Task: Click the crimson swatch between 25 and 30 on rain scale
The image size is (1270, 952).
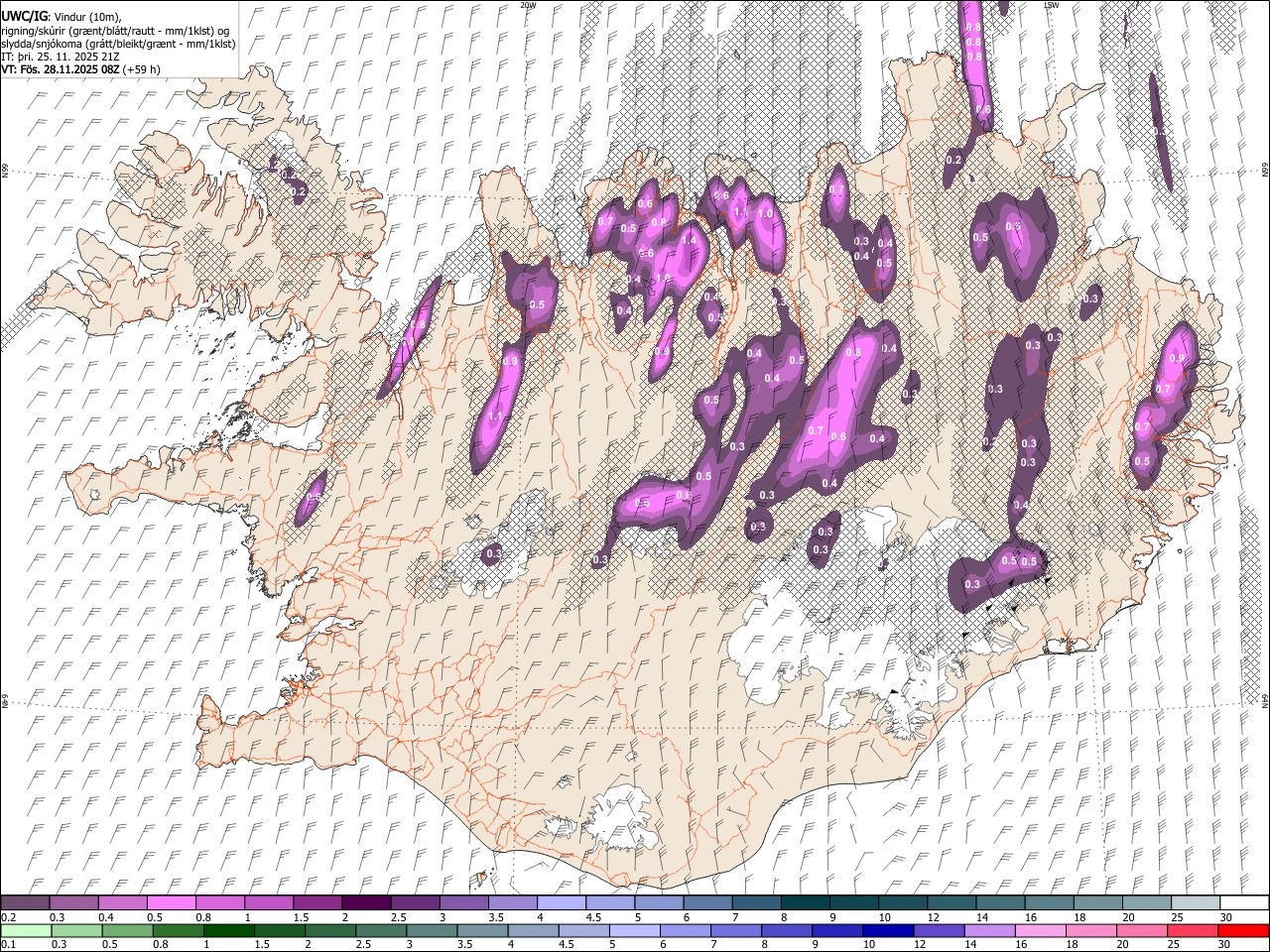Action: click(x=1193, y=930)
